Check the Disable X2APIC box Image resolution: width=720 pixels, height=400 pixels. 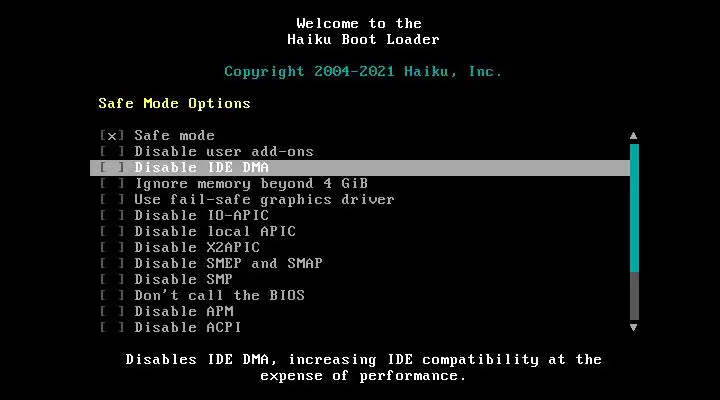[112, 248]
